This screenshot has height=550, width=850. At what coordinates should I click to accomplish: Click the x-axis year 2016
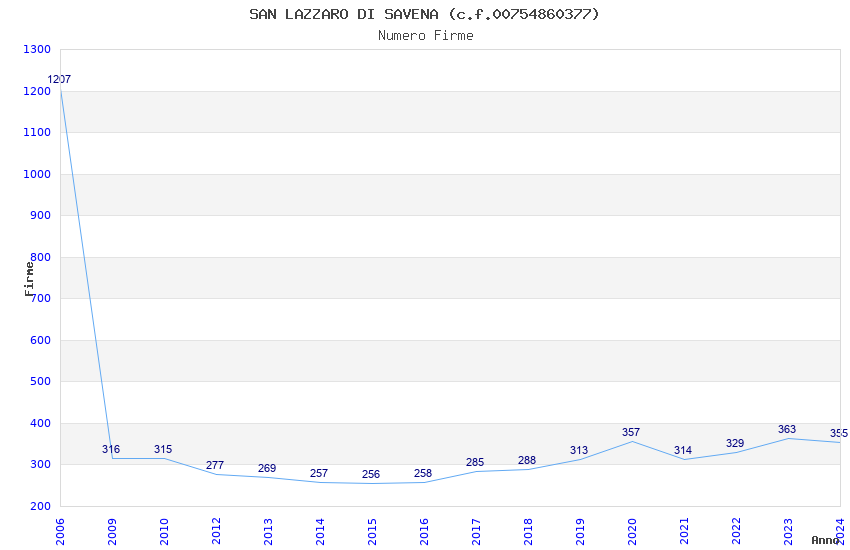pyautogui.click(x=424, y=531)
